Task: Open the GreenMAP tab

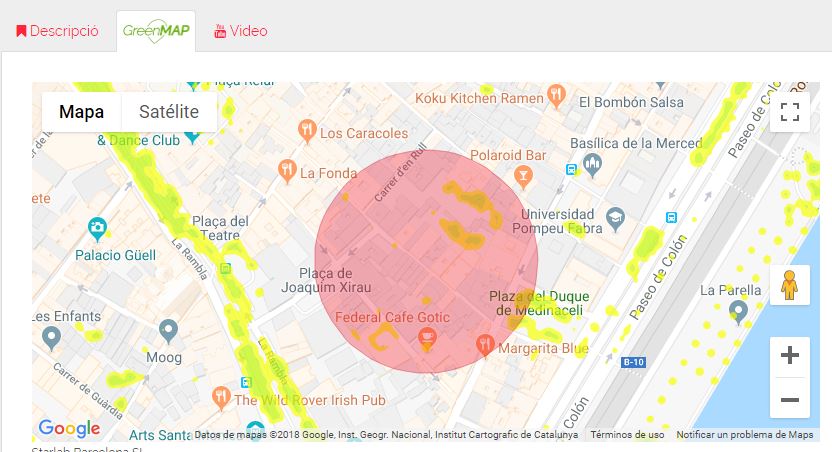Action: 156,31
